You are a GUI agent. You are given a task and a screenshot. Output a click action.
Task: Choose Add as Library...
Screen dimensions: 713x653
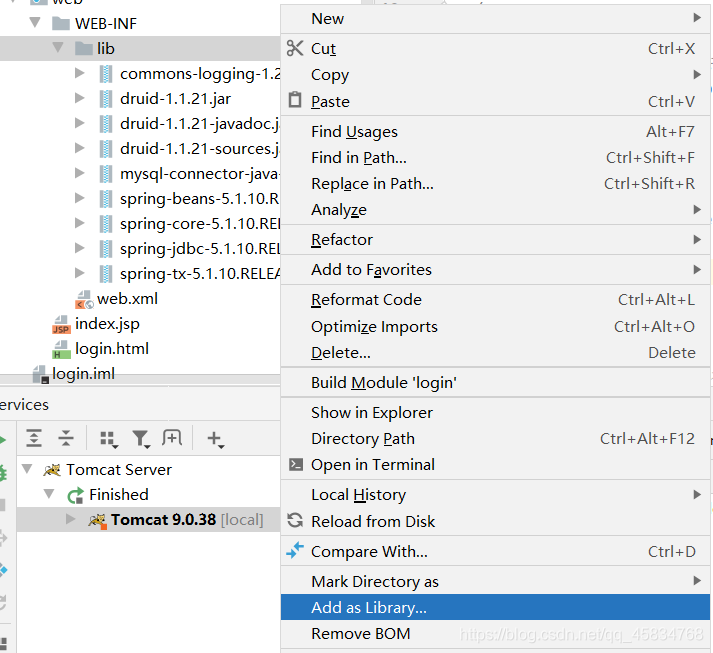point(495,607)
